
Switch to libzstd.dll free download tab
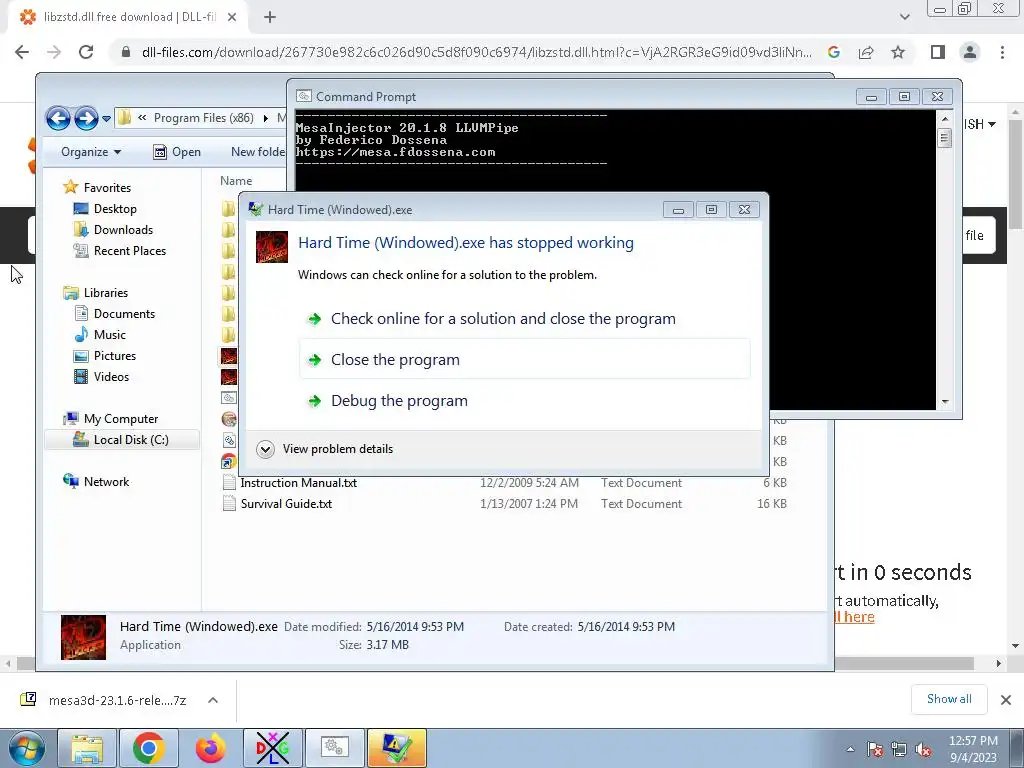click(x=129, y=17)
